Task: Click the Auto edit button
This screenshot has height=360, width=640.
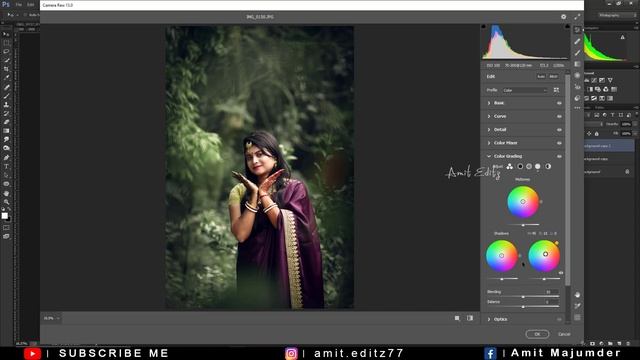Action: coord(541,76)
